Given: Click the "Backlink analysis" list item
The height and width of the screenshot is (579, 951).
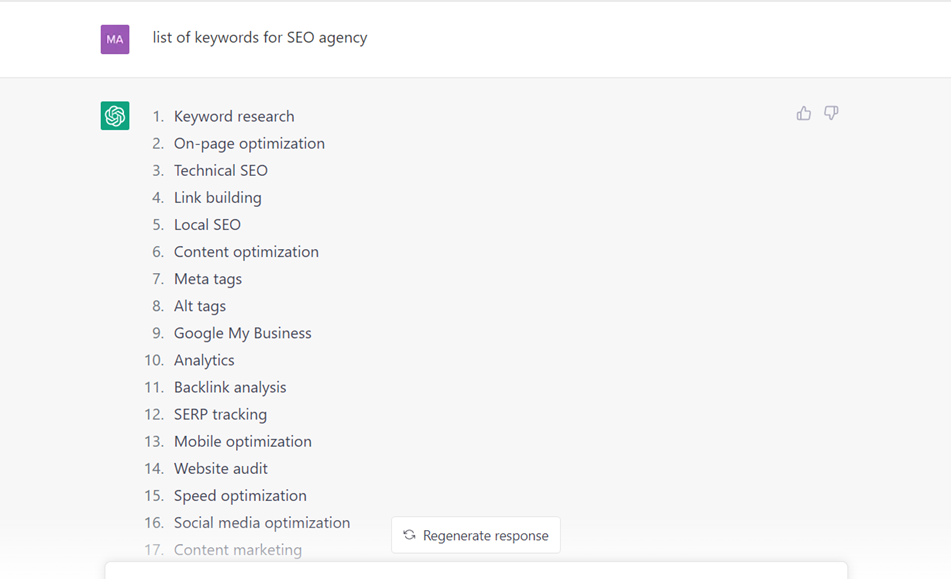Looking at the screenshot, I should pyautogui.click(x=230, y=387).
